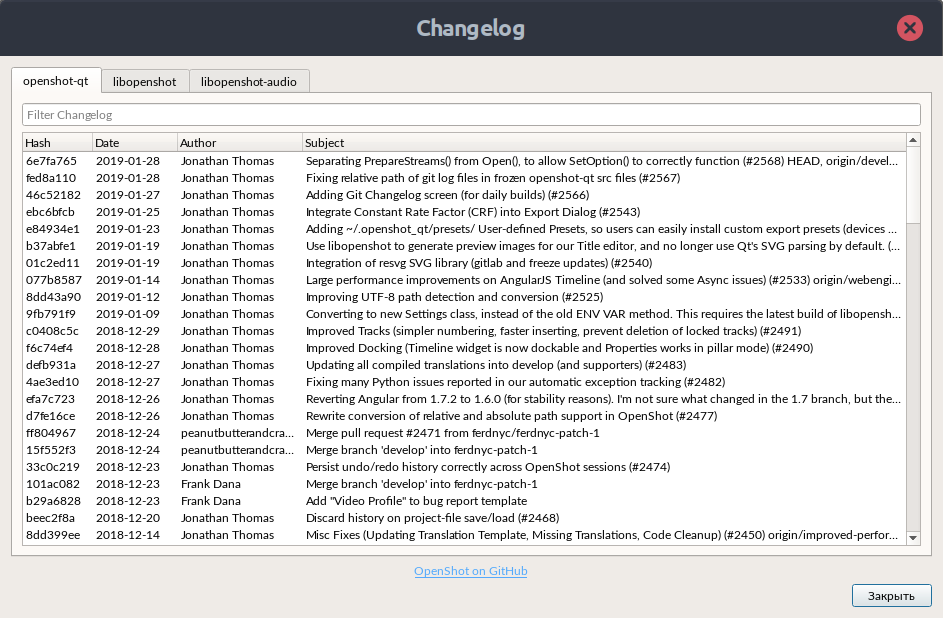Image resolution: width=943 pixels, height=618 pixels.
Task: Focus the Filter Changelog input field
Action: [x=471, y=115]
